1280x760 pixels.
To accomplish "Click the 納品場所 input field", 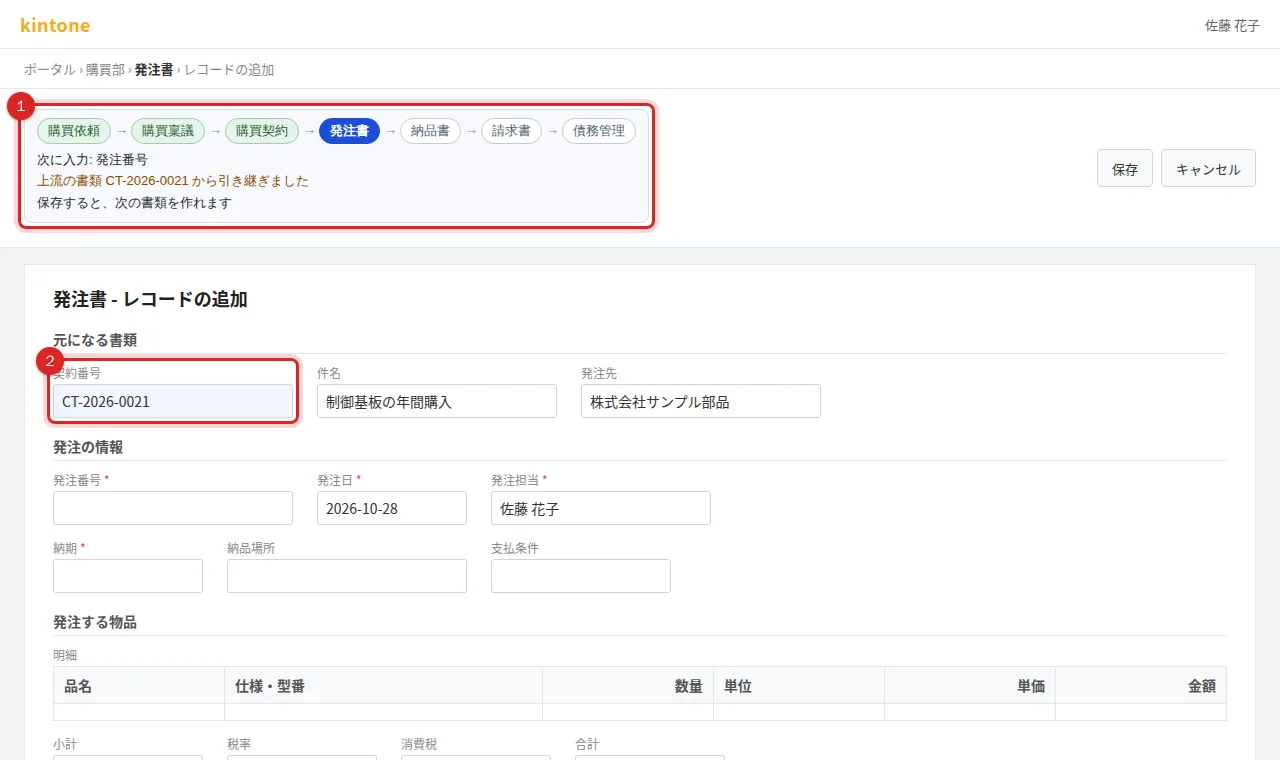I will coord(347,576).
